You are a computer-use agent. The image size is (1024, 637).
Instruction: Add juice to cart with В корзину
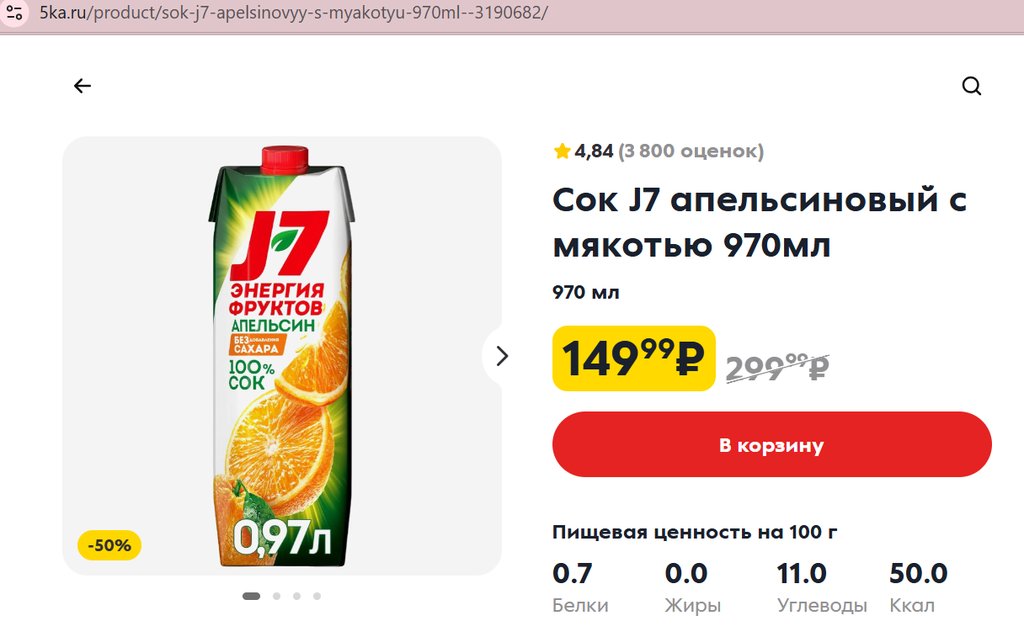point(771,445)
